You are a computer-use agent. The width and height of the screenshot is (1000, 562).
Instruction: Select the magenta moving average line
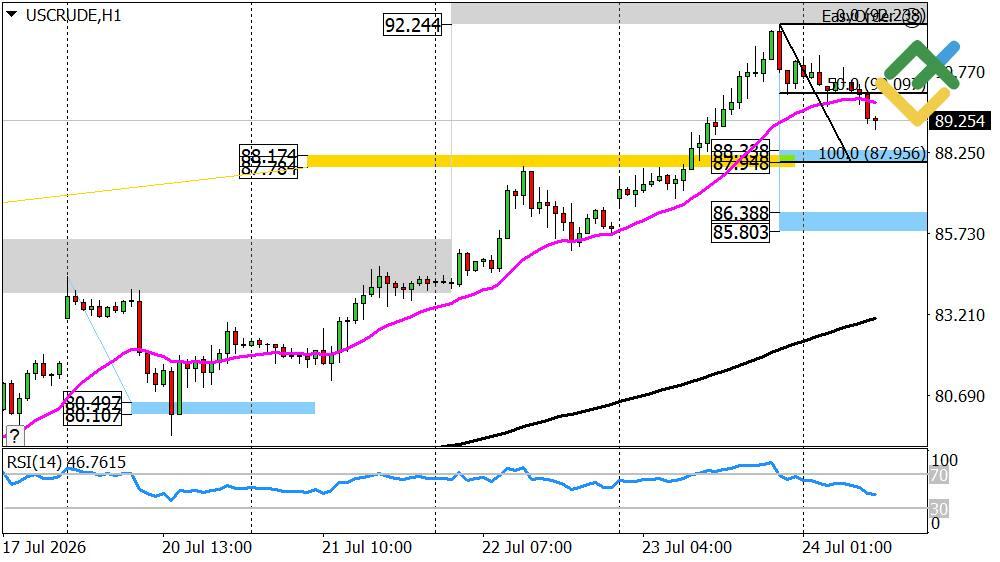click(x=446, y=305)
